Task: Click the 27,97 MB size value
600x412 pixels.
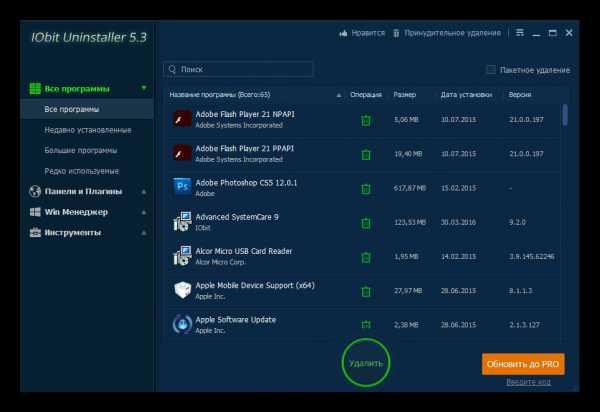Action: pyautogui.click(x=408, y=291)
